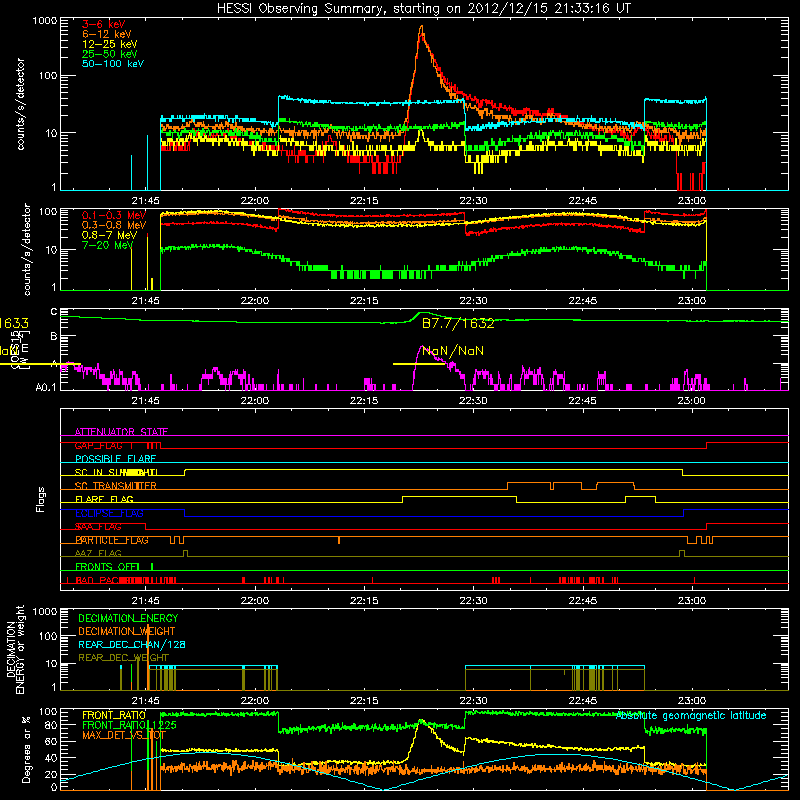Select the 50-100 keV legend label
Screen dimensions: 800x800
coord(113,64)
